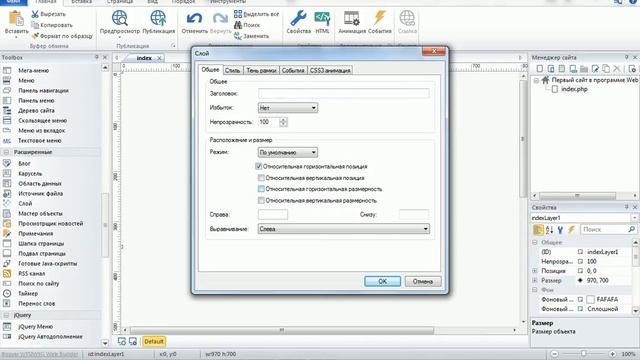Viewport: 640px width, 360px height.
Task: Select Шапка страницы tool in Toolbox
Action: pyautogui.click(x=41, y=243)
